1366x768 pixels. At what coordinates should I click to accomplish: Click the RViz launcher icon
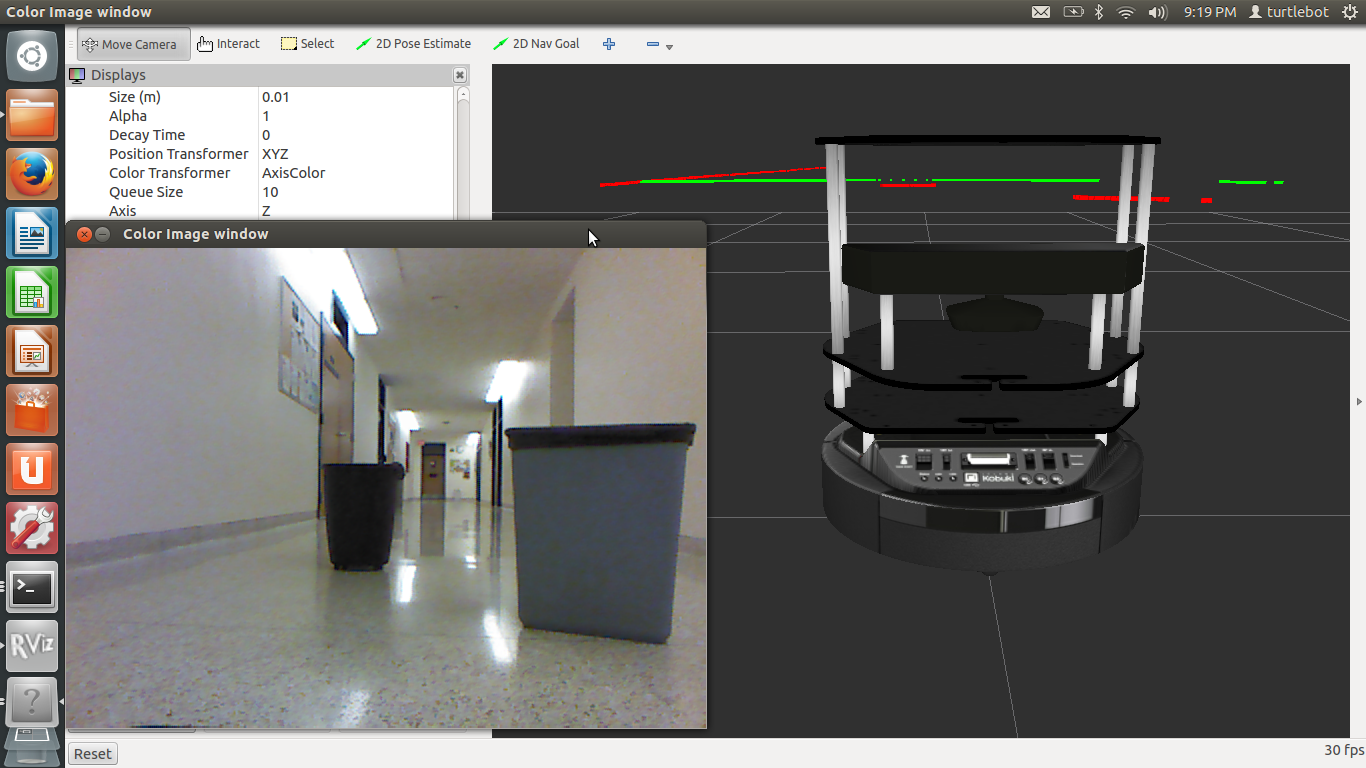coord(32,646)
